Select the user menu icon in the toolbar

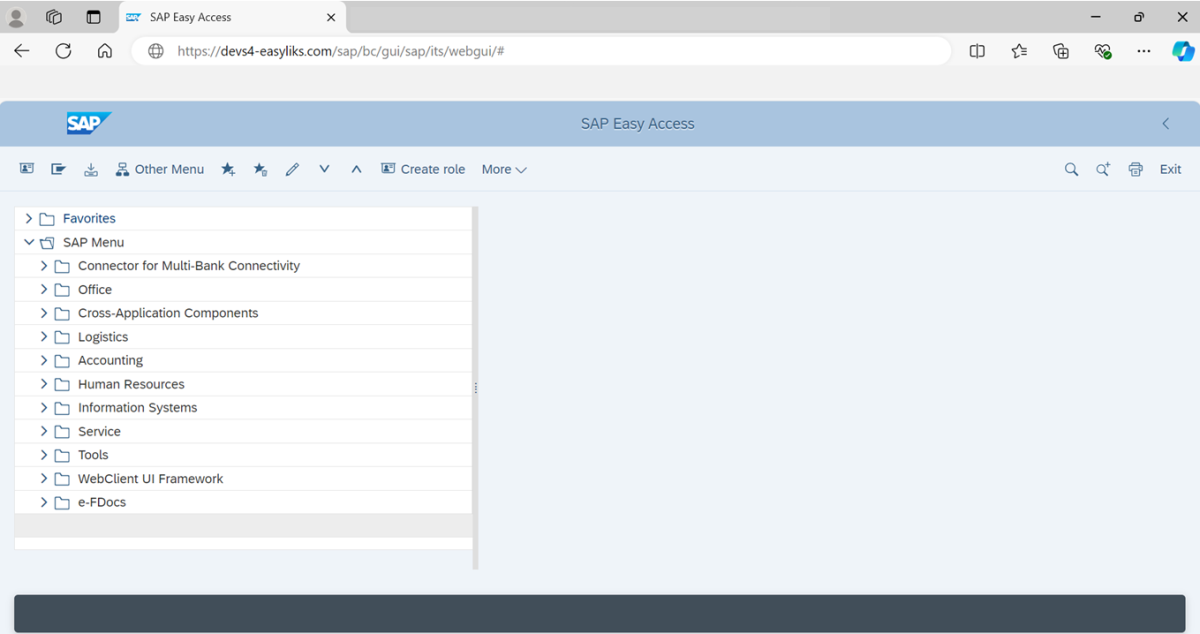(26, 169)
